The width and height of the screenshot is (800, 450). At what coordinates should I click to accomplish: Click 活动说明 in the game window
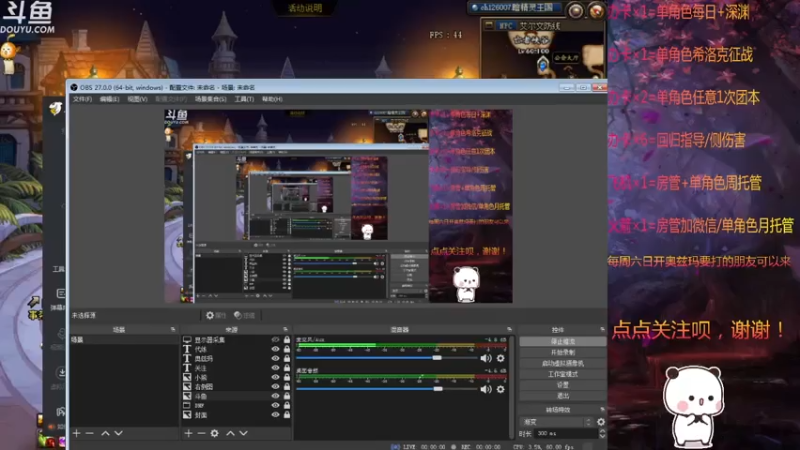coord(305,8)
